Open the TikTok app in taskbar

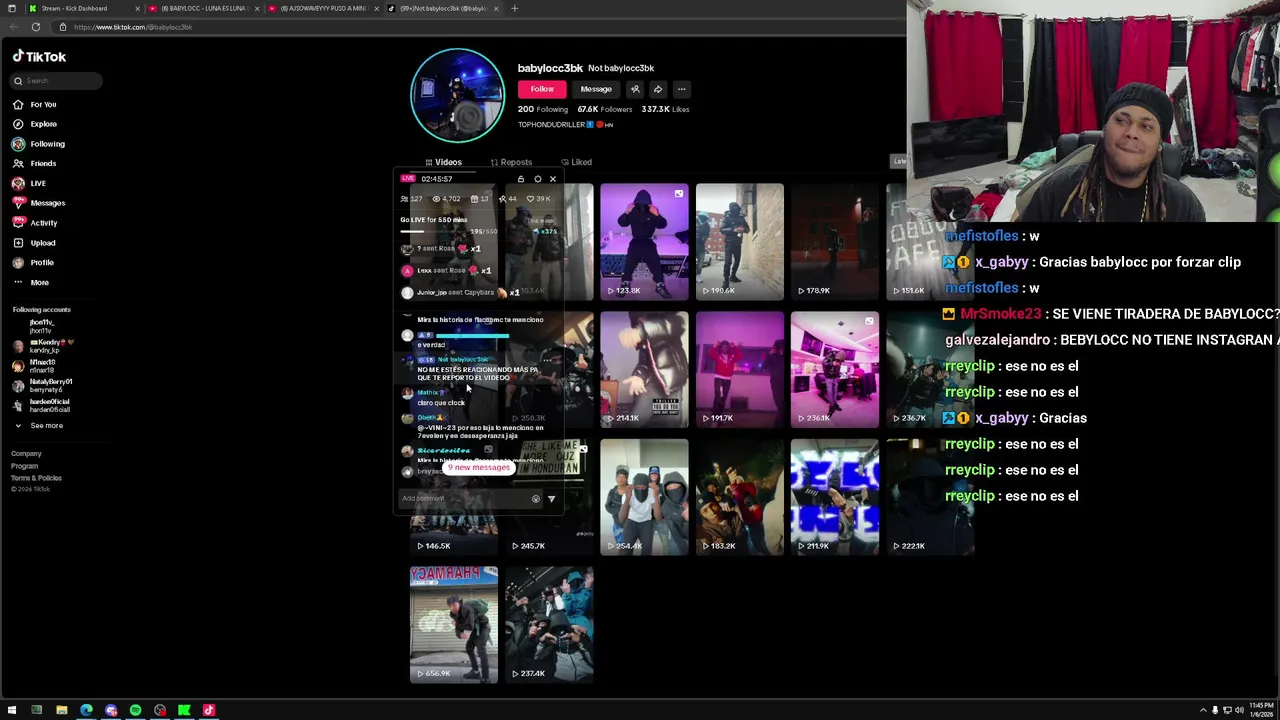[209, 710]
